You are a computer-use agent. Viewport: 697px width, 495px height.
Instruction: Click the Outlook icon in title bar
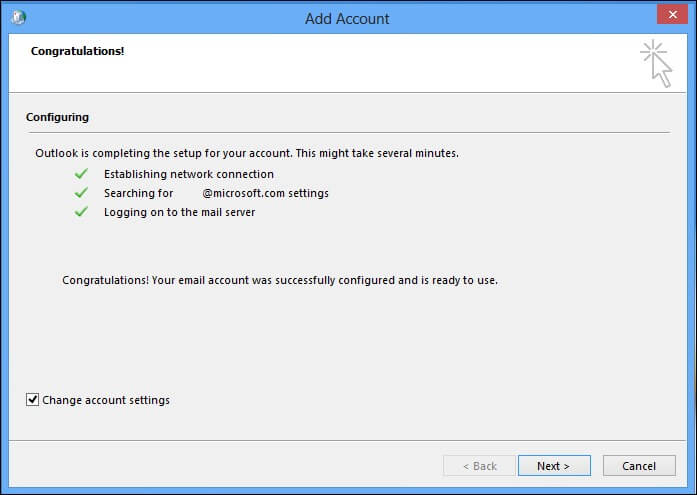click(x=18, y=18)
